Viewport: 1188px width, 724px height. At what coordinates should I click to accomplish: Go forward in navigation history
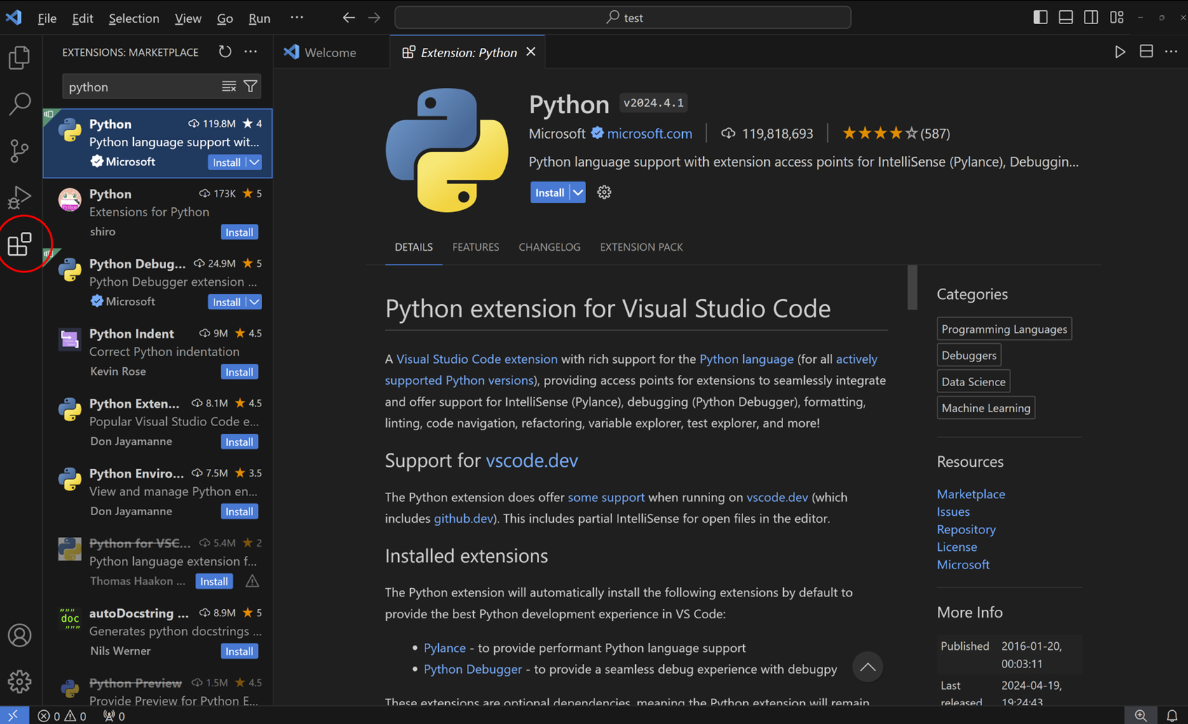(x=374, y=17)
